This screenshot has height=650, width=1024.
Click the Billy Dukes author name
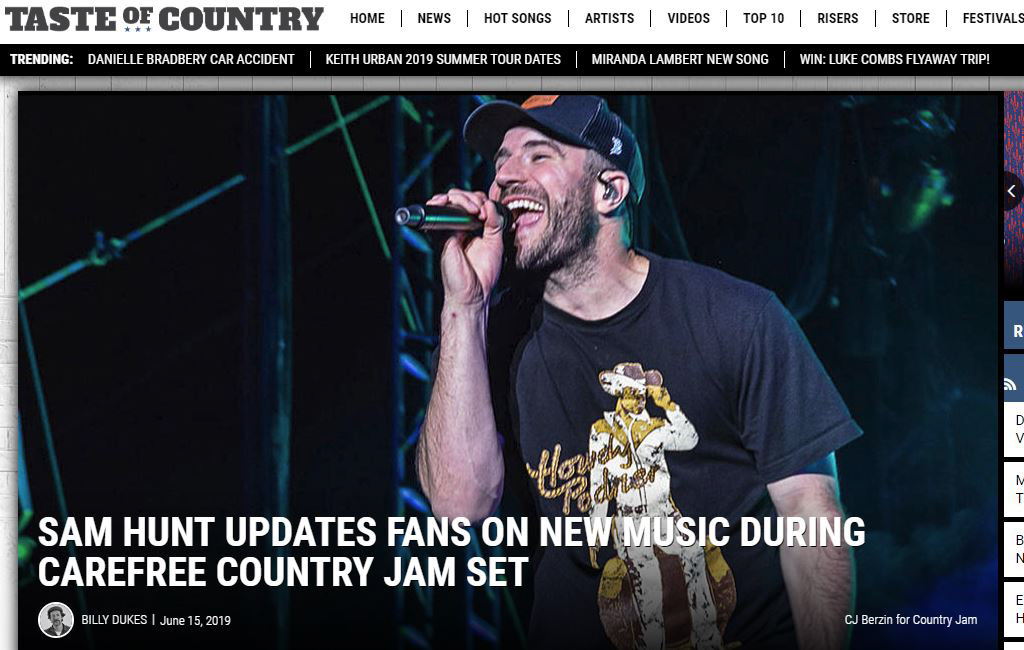(114, 620)
